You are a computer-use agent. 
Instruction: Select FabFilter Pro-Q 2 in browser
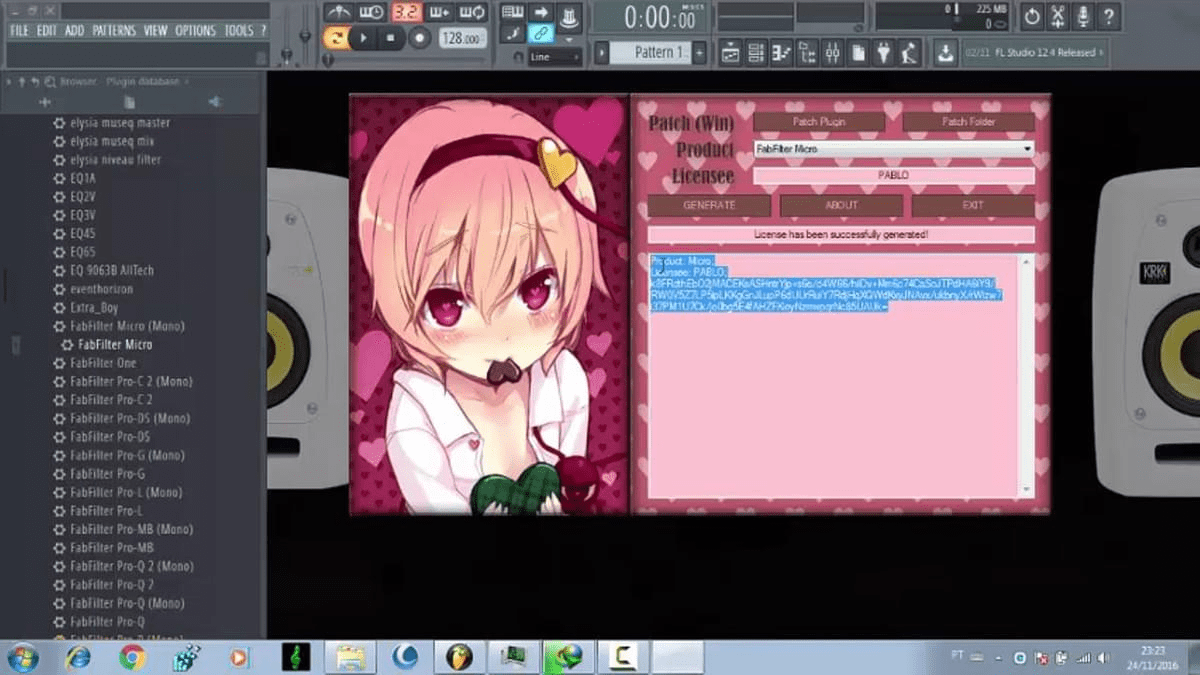point(111,585)
